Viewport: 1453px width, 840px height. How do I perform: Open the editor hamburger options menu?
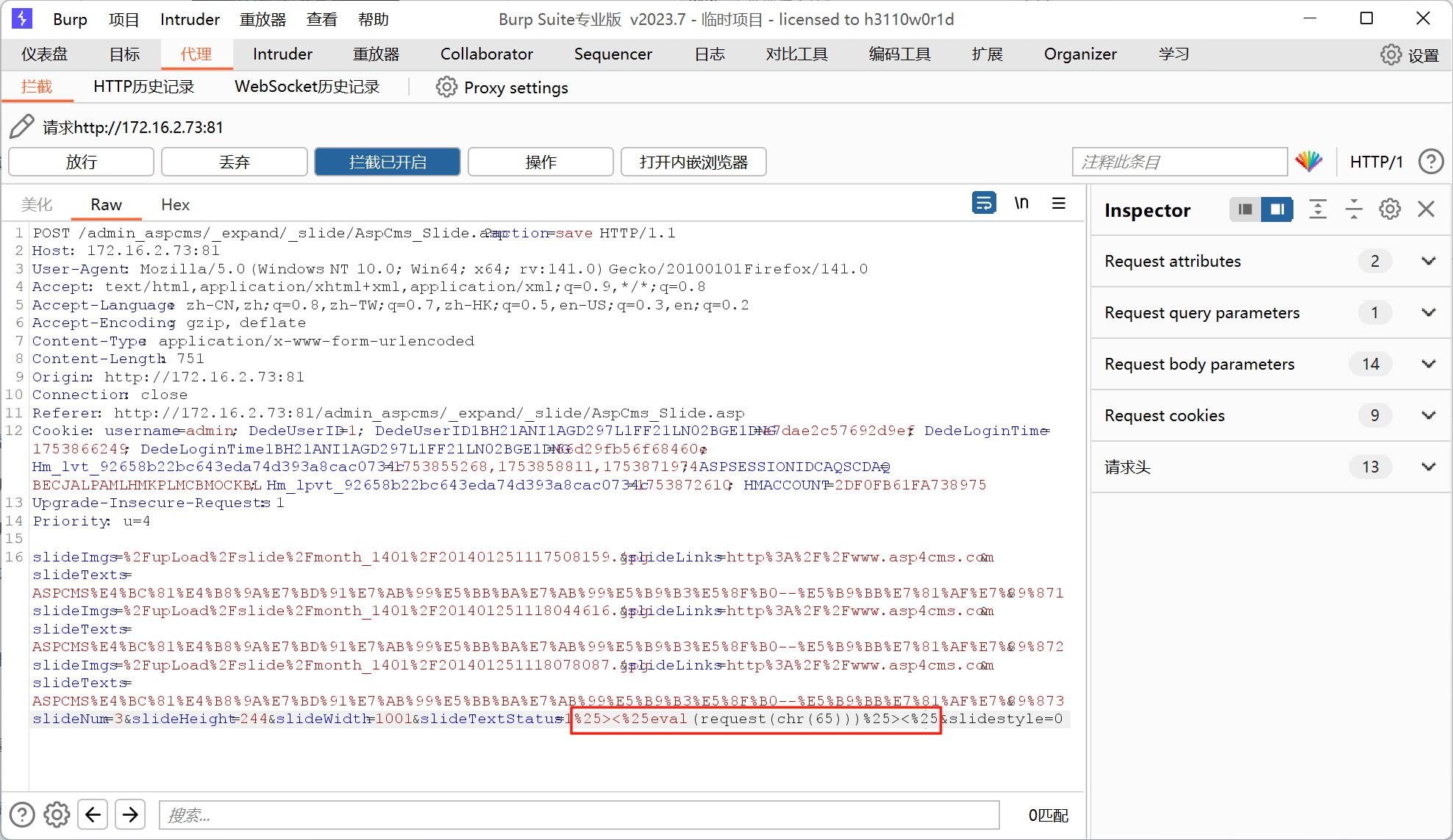tap(1059, 203)
